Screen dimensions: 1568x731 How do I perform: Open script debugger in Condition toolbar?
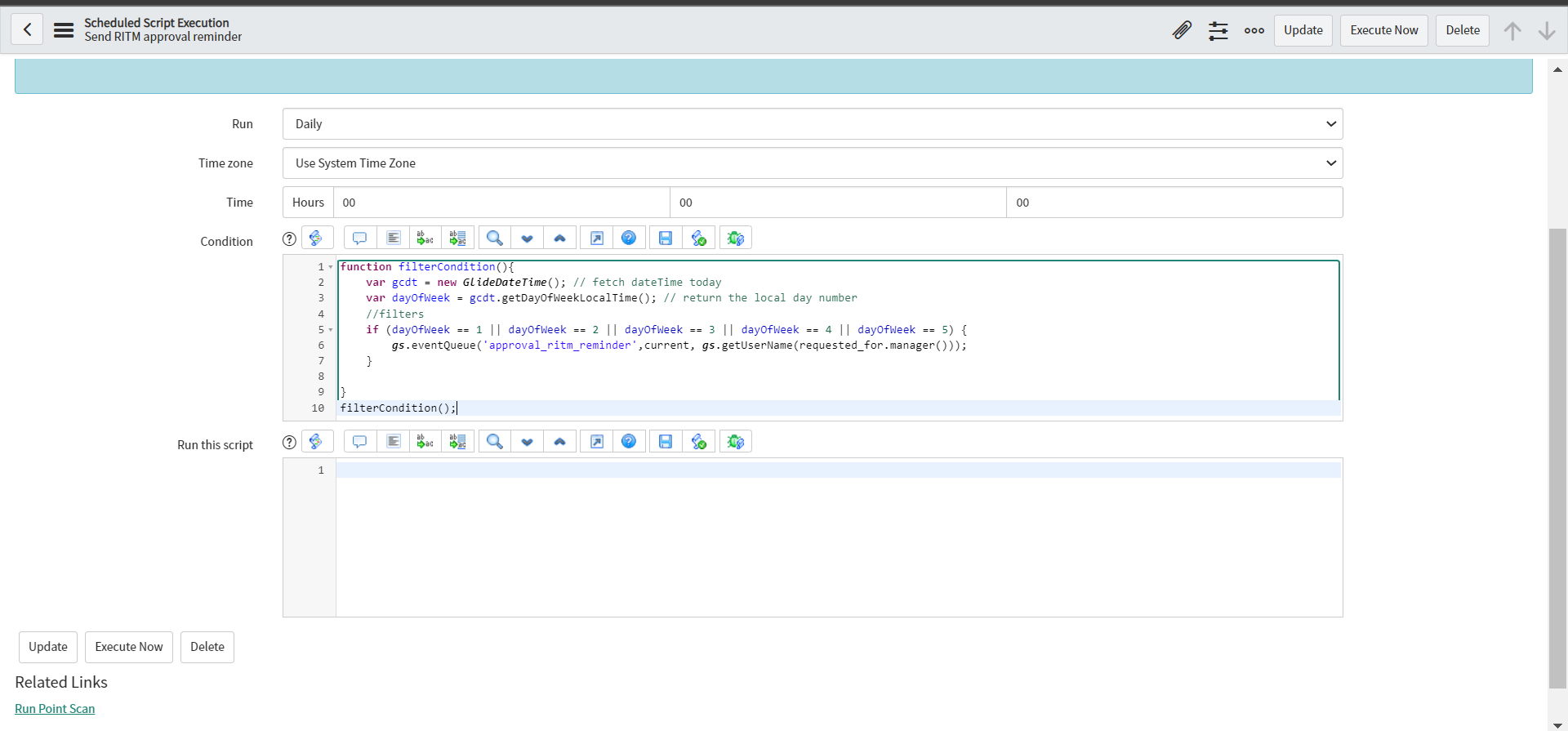[x=735, y=238]
